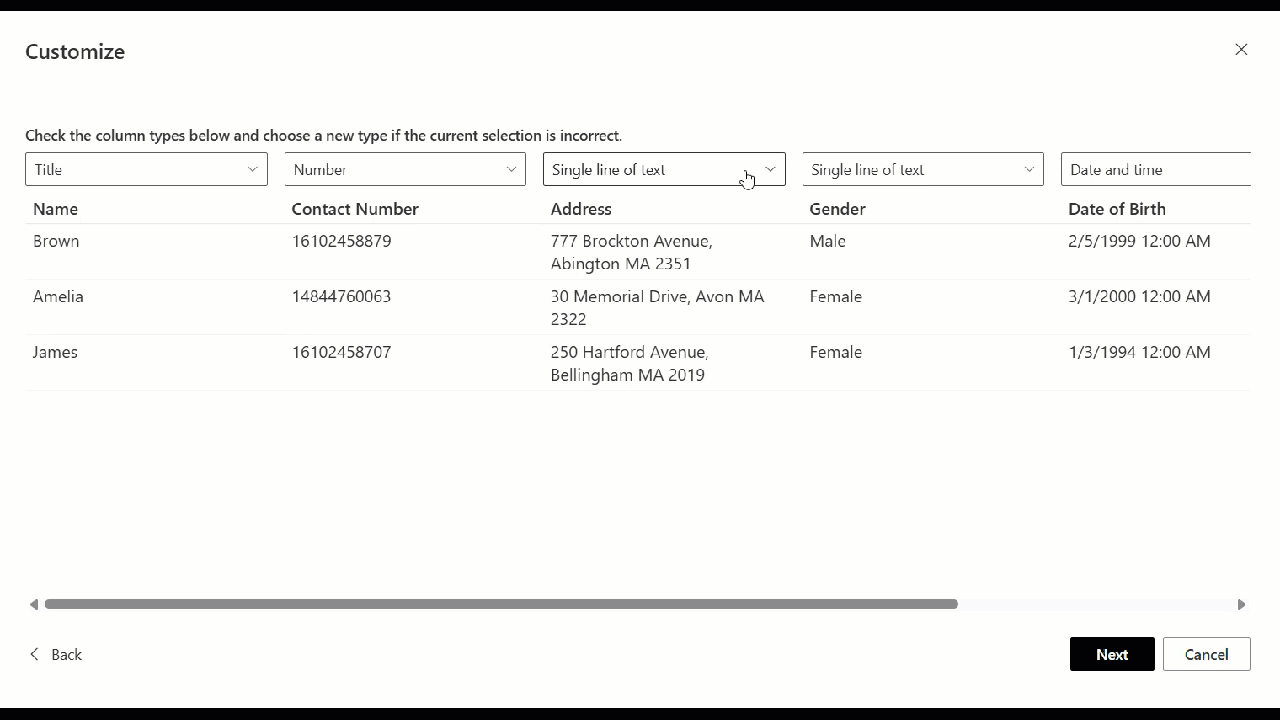1280x720 pixels.
Task: Close the Customize dialog
Action: (x=1241, y=49)
